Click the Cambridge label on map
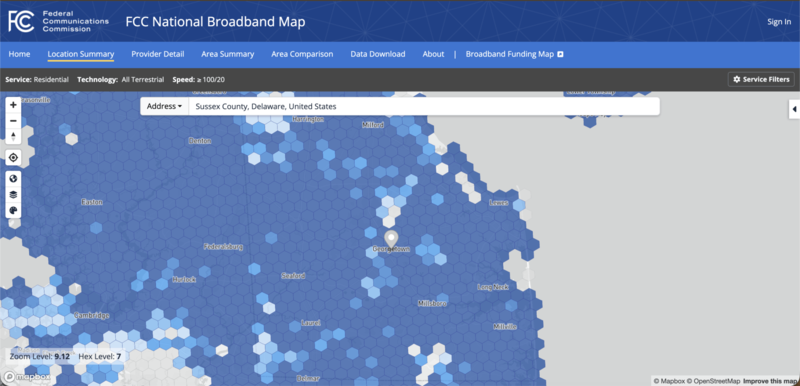The height and width of the screenshot is (386, 800). pyautogui.click(x=92, y=315)
